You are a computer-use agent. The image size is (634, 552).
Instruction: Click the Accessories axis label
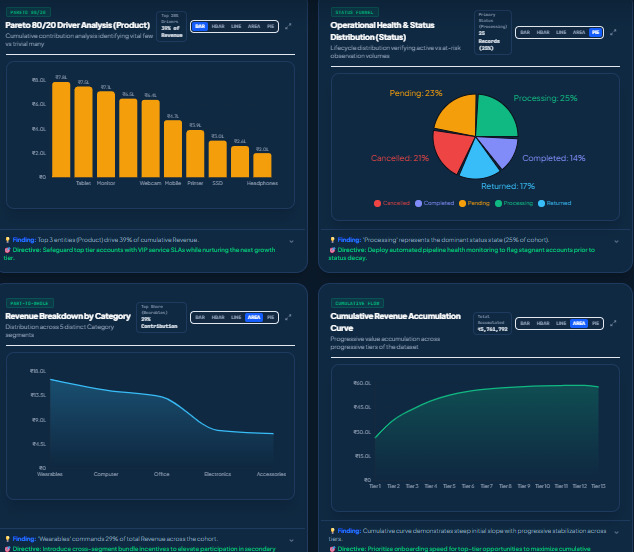(x=271, y=474)
